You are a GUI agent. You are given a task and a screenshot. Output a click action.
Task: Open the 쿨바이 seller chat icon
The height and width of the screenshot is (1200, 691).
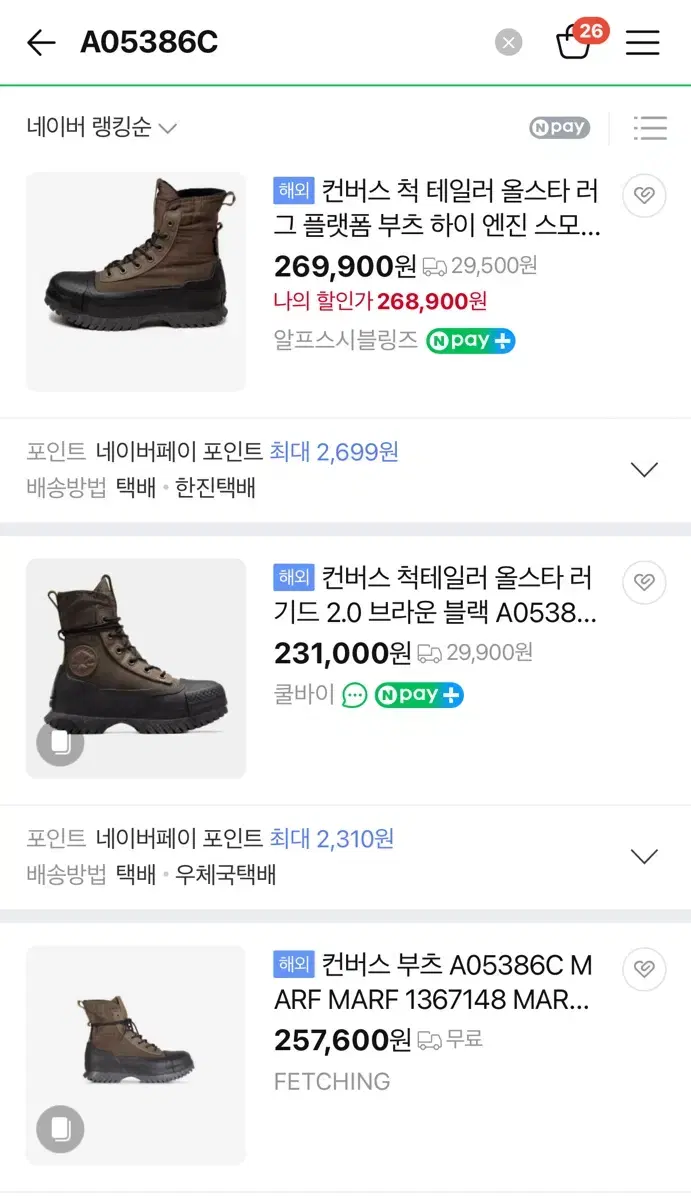pyautogui.click(x=355, y=695)
